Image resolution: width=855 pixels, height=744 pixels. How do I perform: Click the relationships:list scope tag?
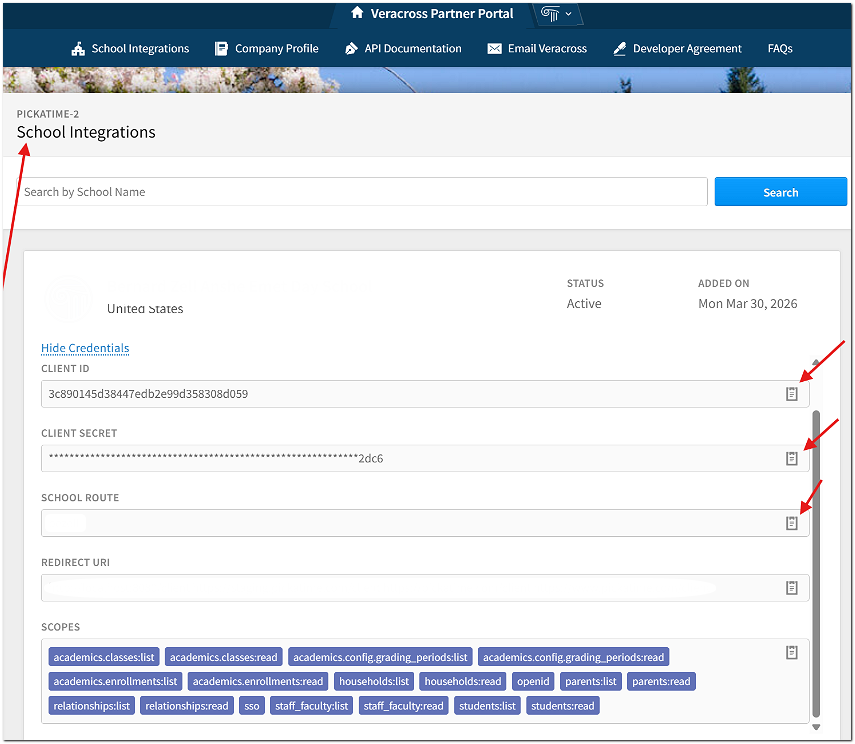(92, 706)
